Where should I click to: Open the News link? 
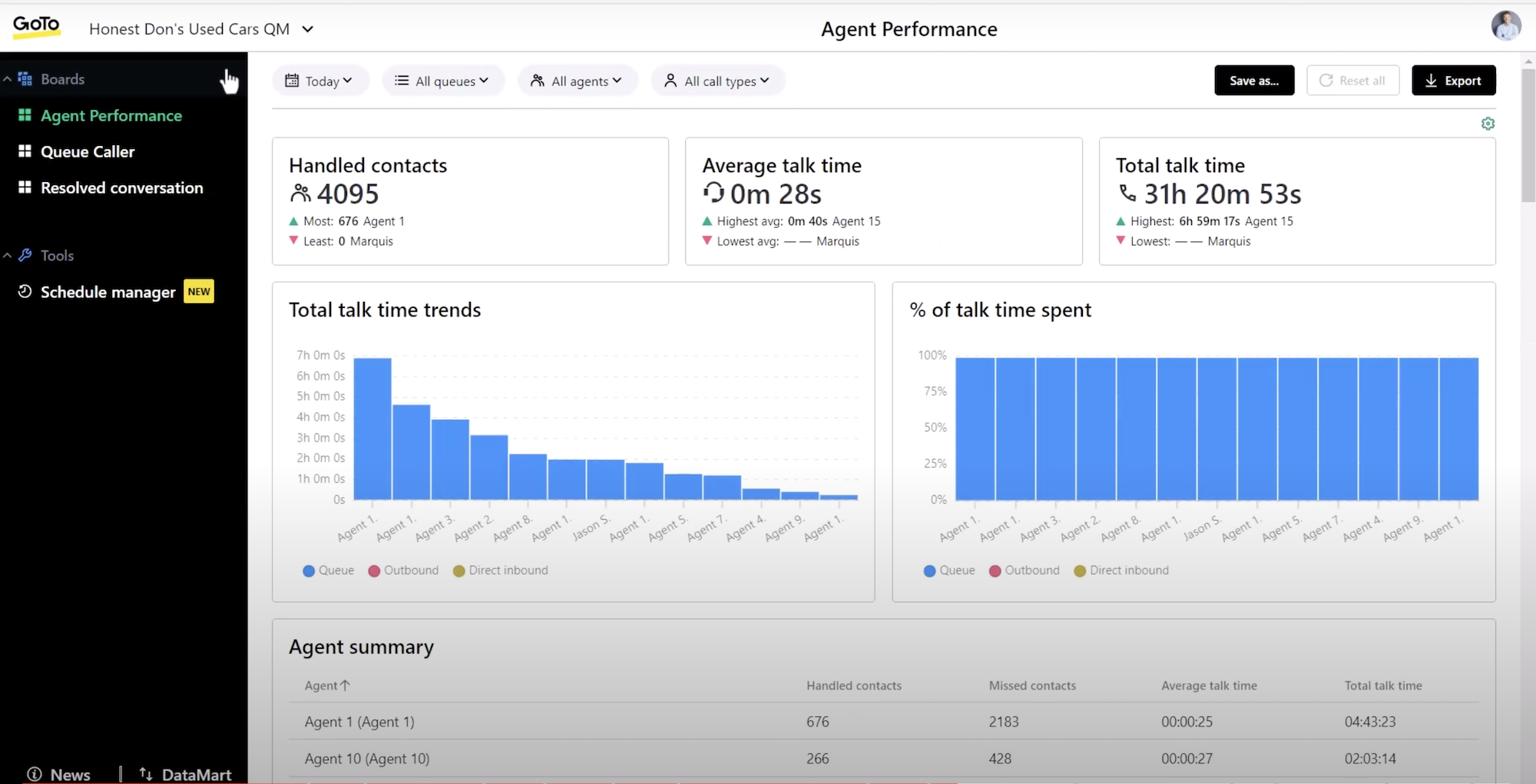(x=59, y=773)
